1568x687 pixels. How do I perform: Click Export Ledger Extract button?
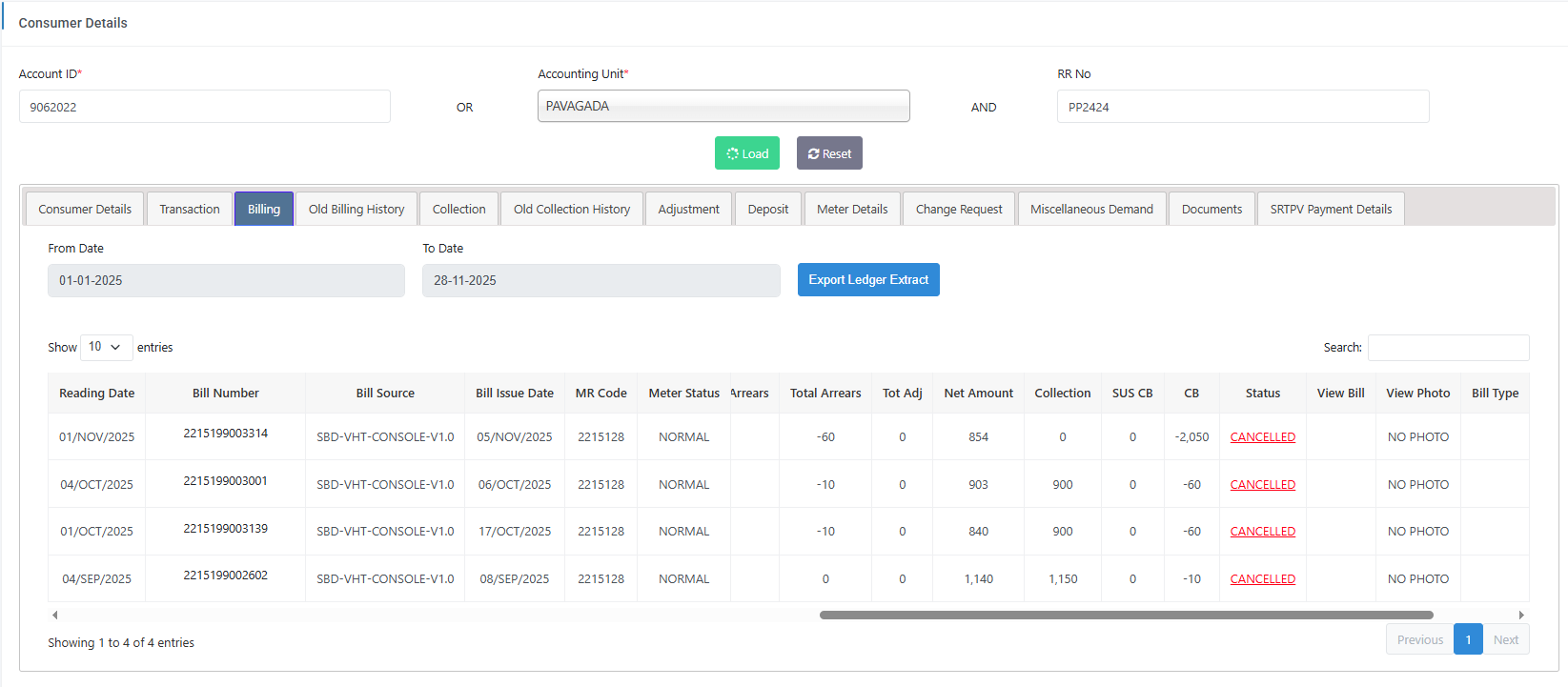pos(867,280)
